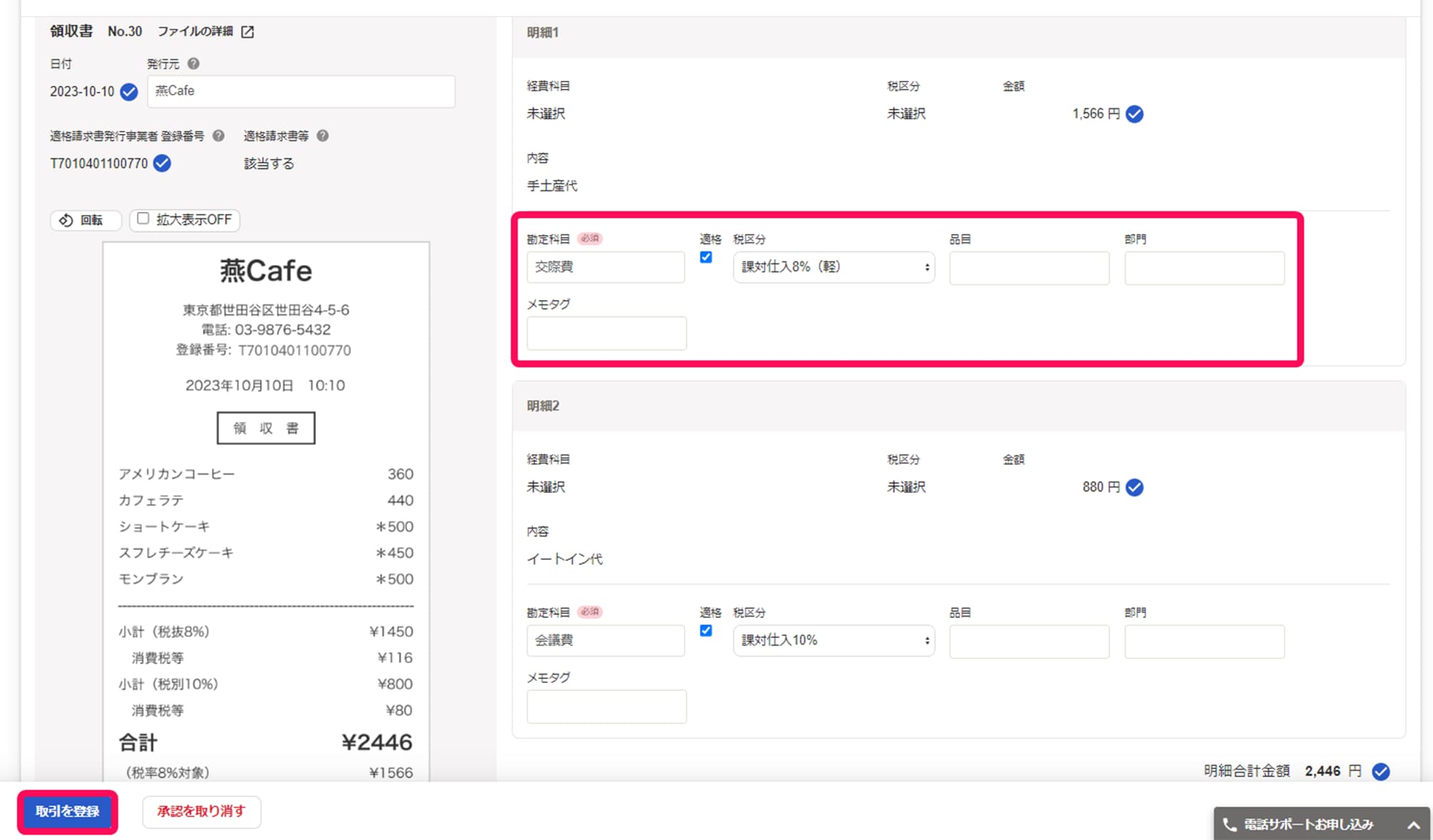Click help icon beside 登録番号 label
This screenshot has width=1433, height=840.
[219, 135]
